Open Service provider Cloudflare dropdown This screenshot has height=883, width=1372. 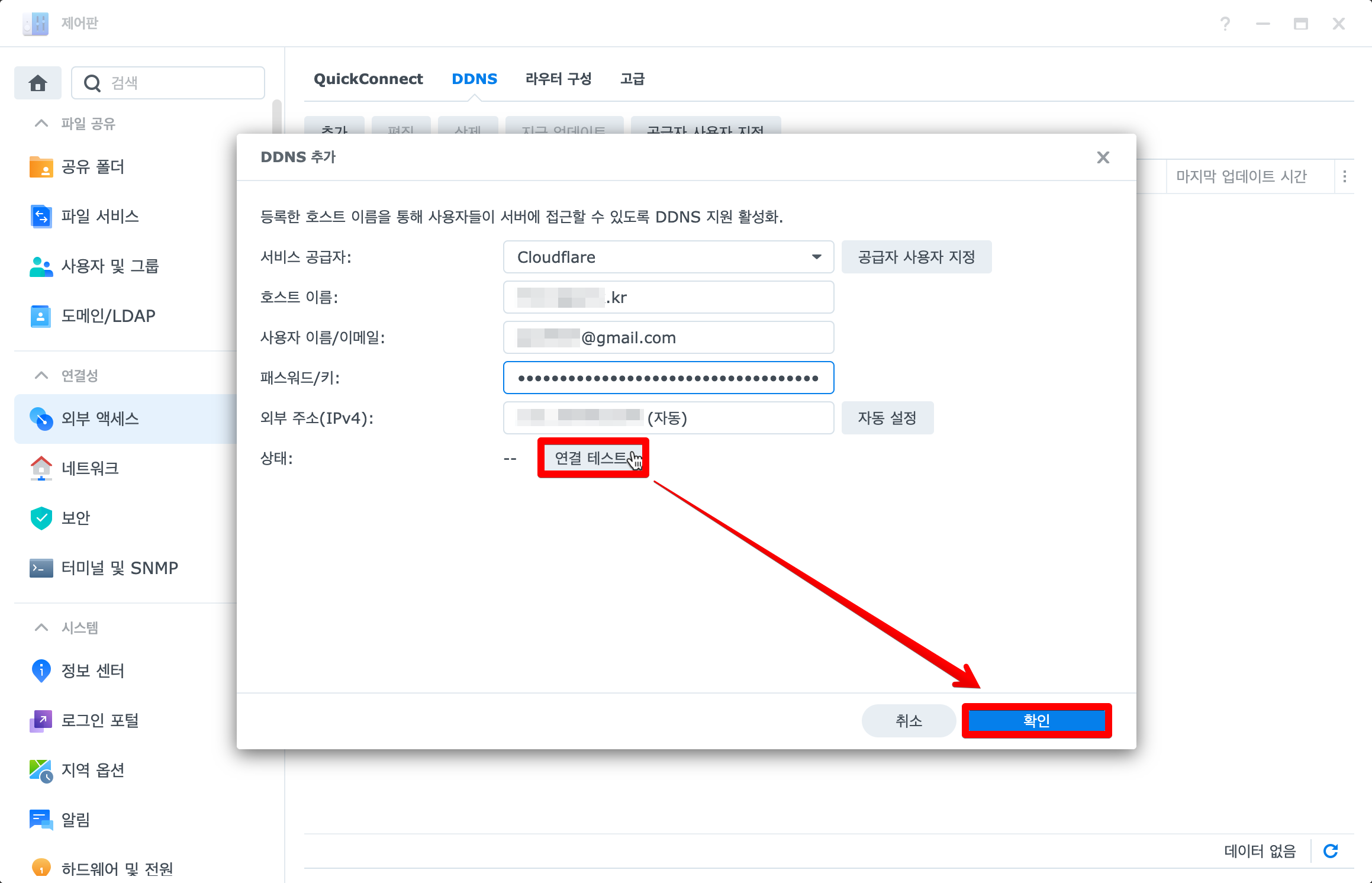668,257
